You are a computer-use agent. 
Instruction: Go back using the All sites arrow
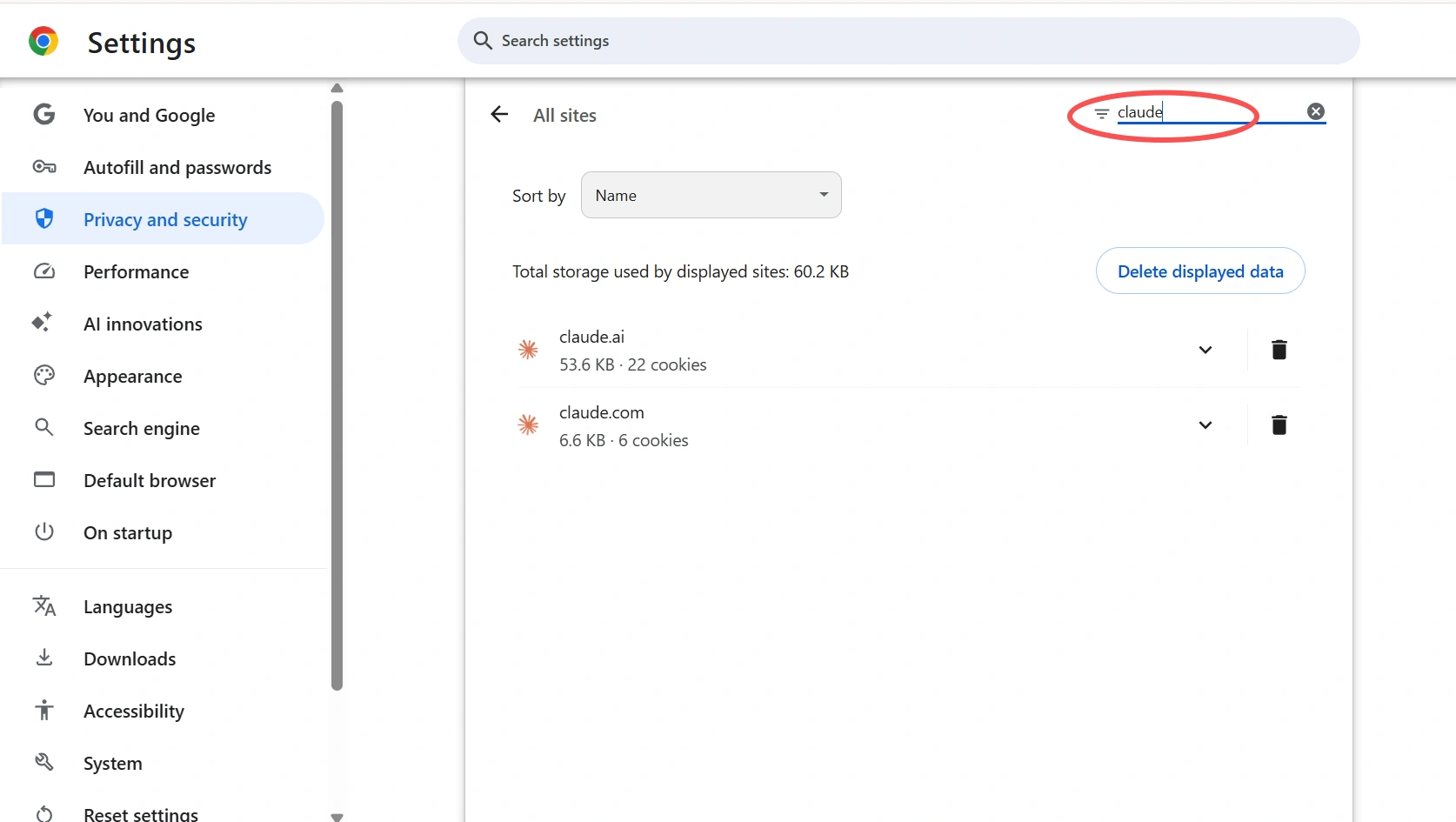coord(499,114)
